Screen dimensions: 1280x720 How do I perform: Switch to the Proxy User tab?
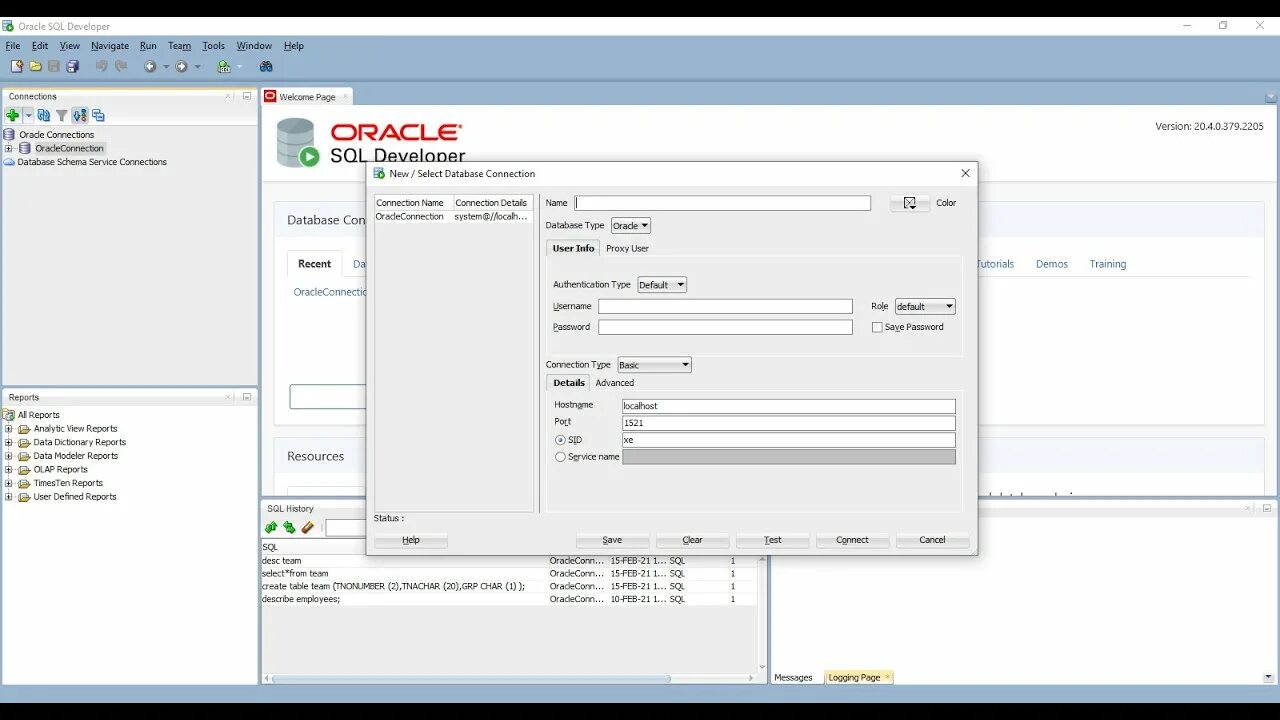point(627,248)
